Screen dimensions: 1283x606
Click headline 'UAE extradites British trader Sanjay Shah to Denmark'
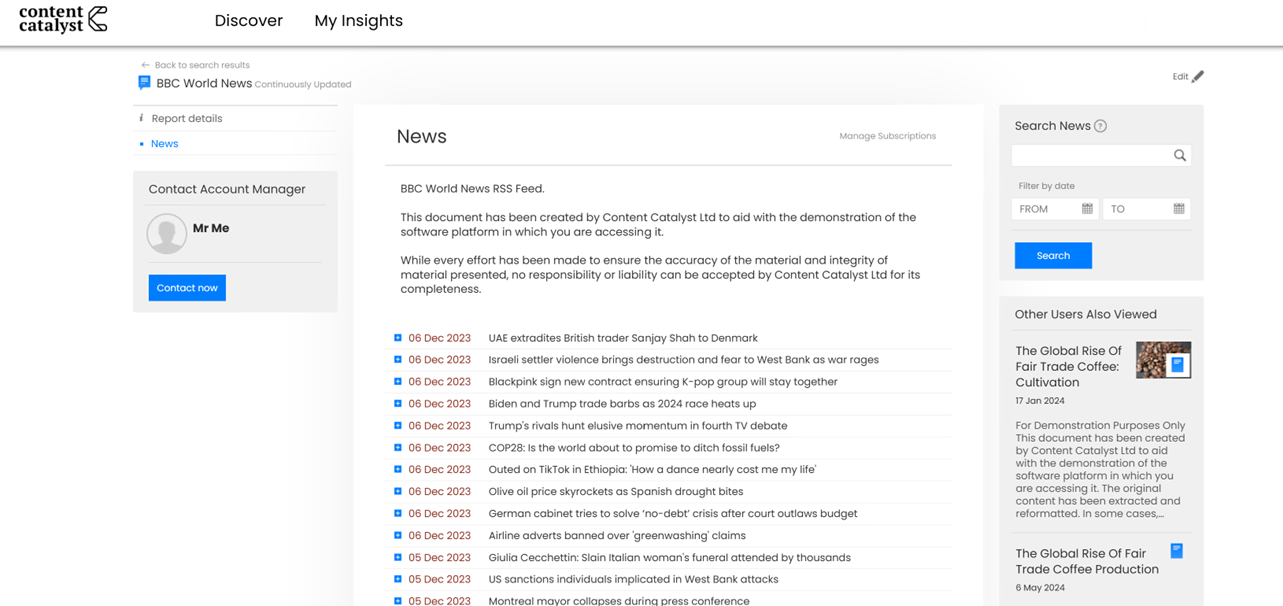pyautogui.click(x=623, y=338)
